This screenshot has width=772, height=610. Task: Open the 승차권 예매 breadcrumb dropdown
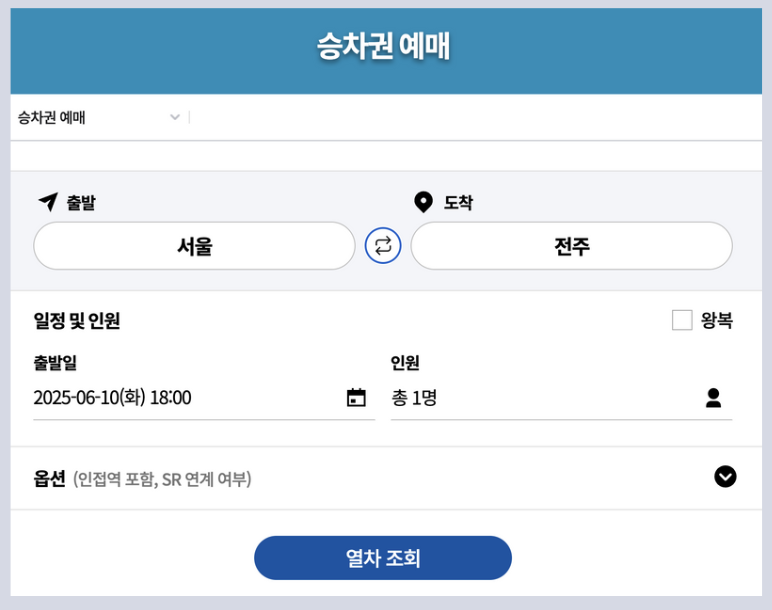[x=99, y=117]
